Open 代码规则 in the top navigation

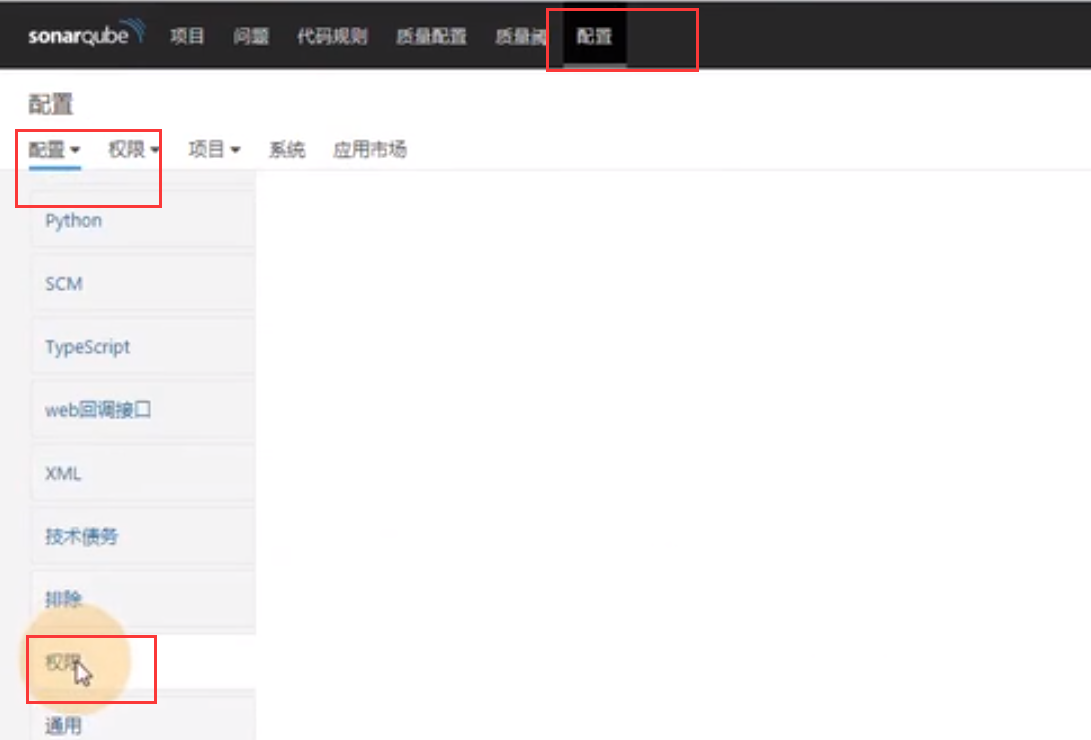pyautogui.click(x=332, y=37)
